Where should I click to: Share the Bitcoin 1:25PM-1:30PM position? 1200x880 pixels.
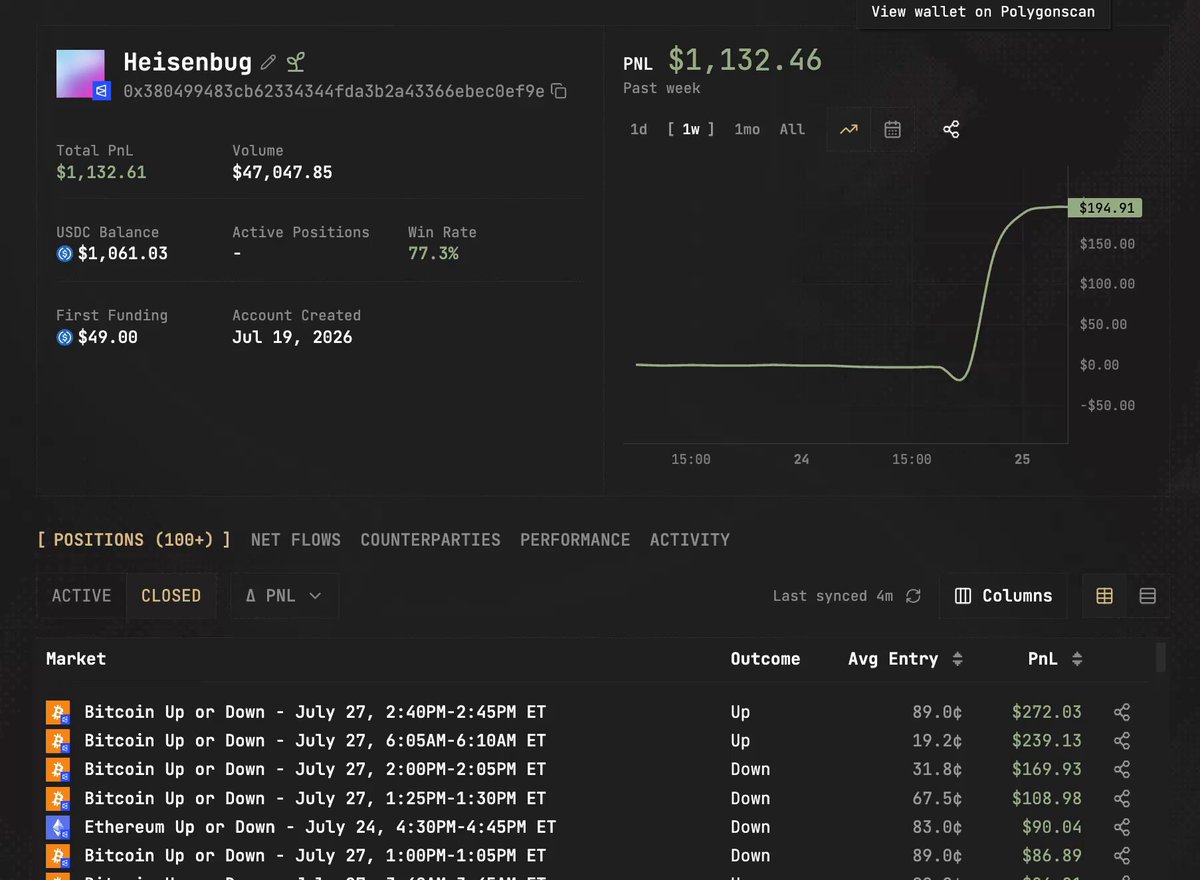[1122, 798]
